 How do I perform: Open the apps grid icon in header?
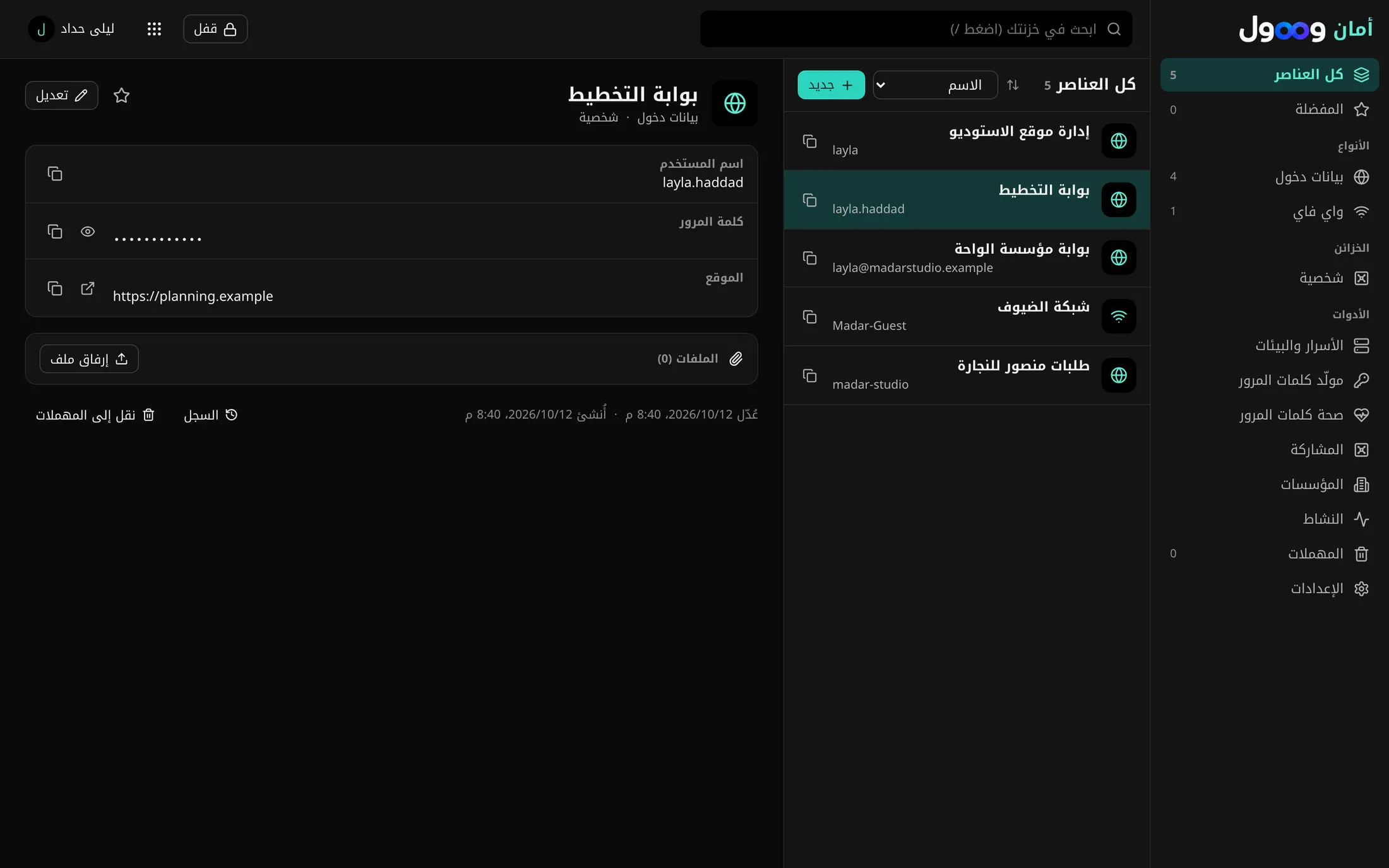point(154,29)
